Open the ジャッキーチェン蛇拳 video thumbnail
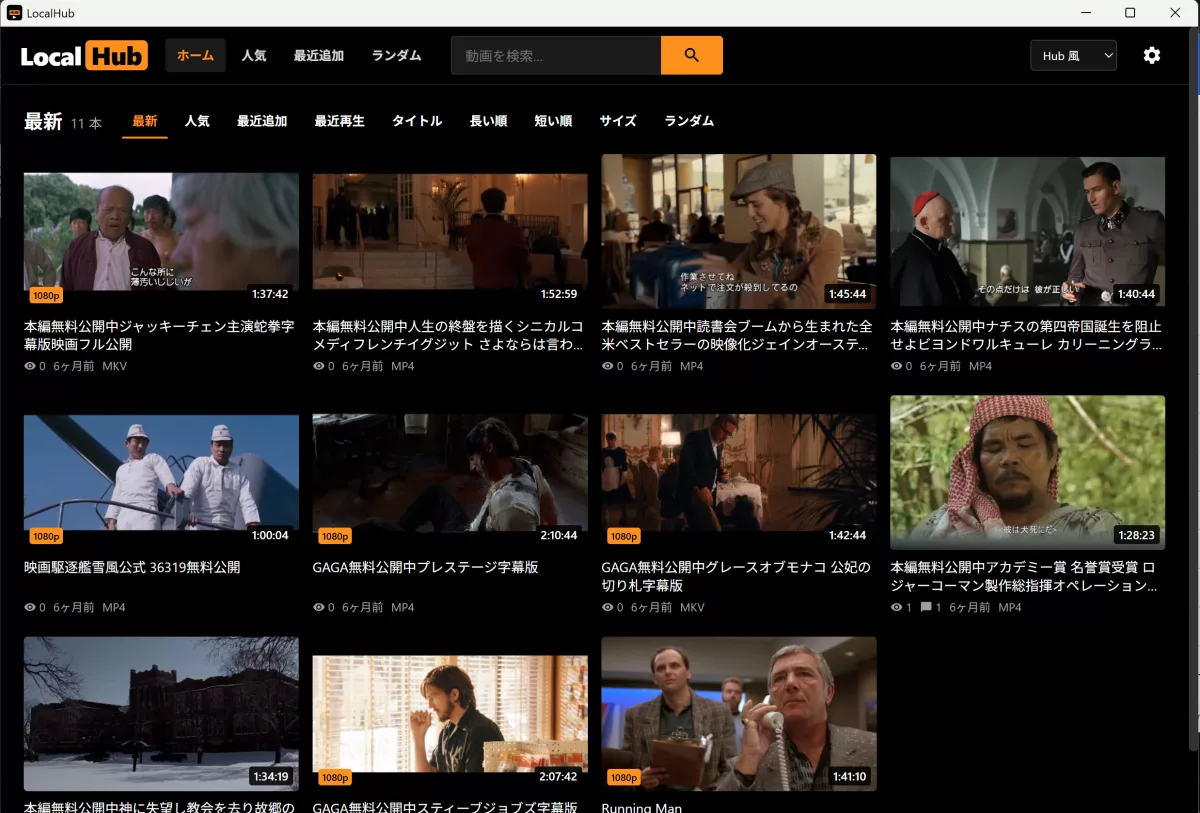The image size is (1200, 813). point(161,232)
